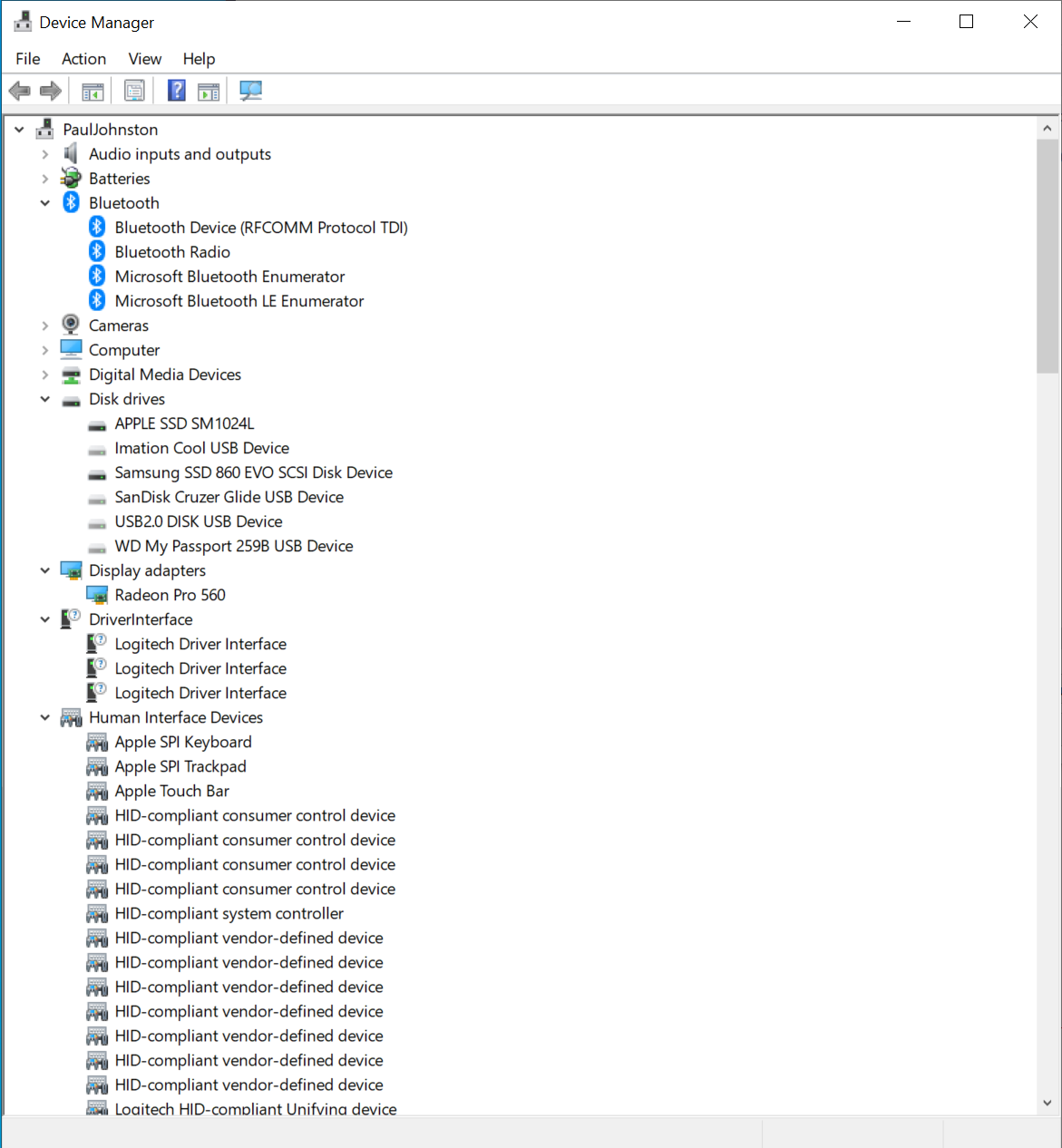The height and width of the screenshot is (1148, 1062).
Task: Click Show/Hide Console Tree toolbar icon
Action: coord(93,91)
